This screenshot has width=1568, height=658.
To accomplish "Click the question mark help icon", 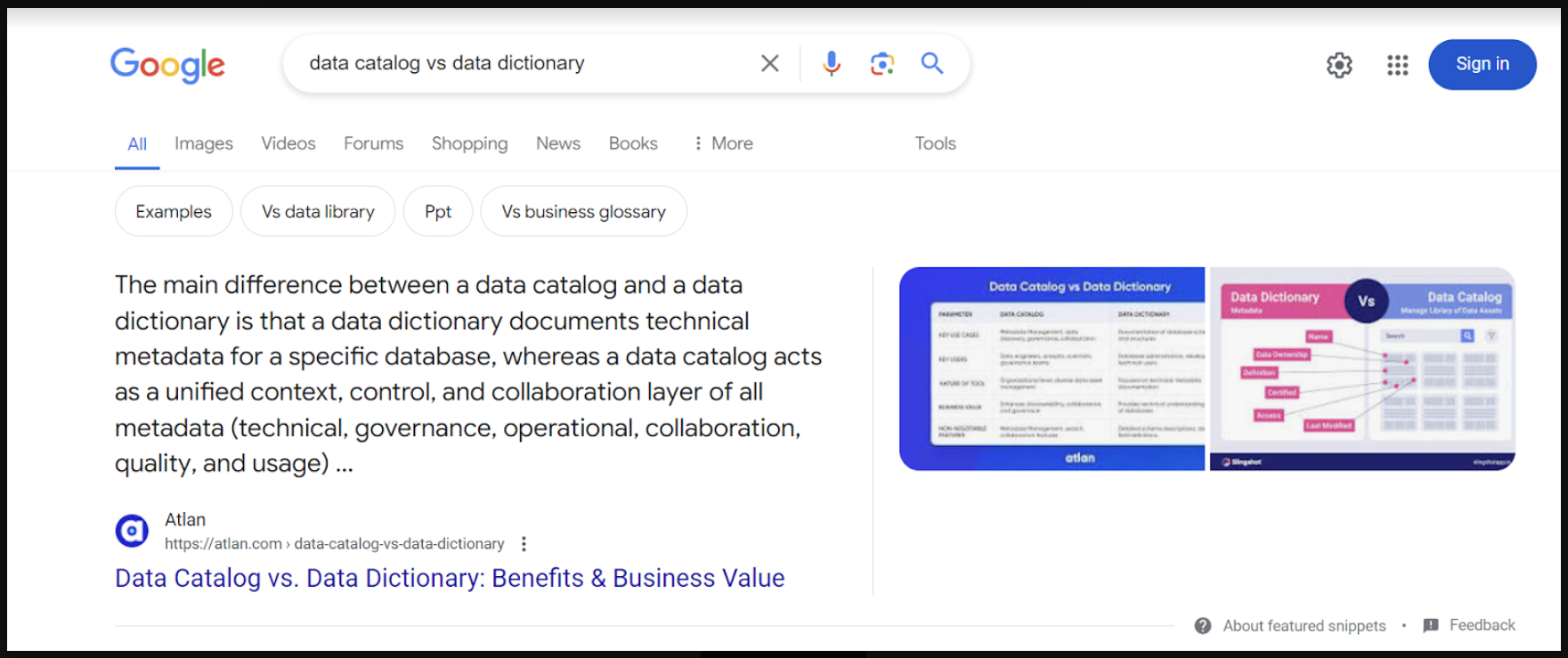I will [1203, 626].
